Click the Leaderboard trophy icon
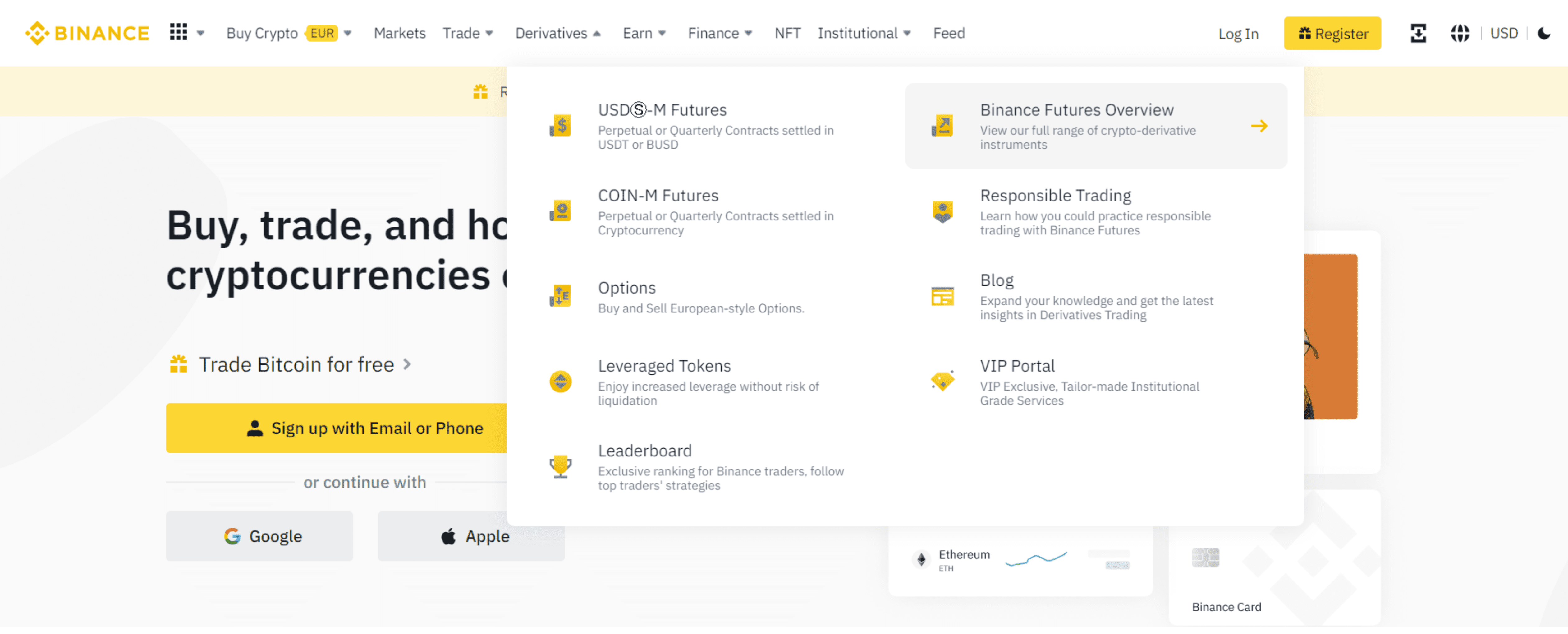This screenshot has width=1568, height=634. click(560, 467)
